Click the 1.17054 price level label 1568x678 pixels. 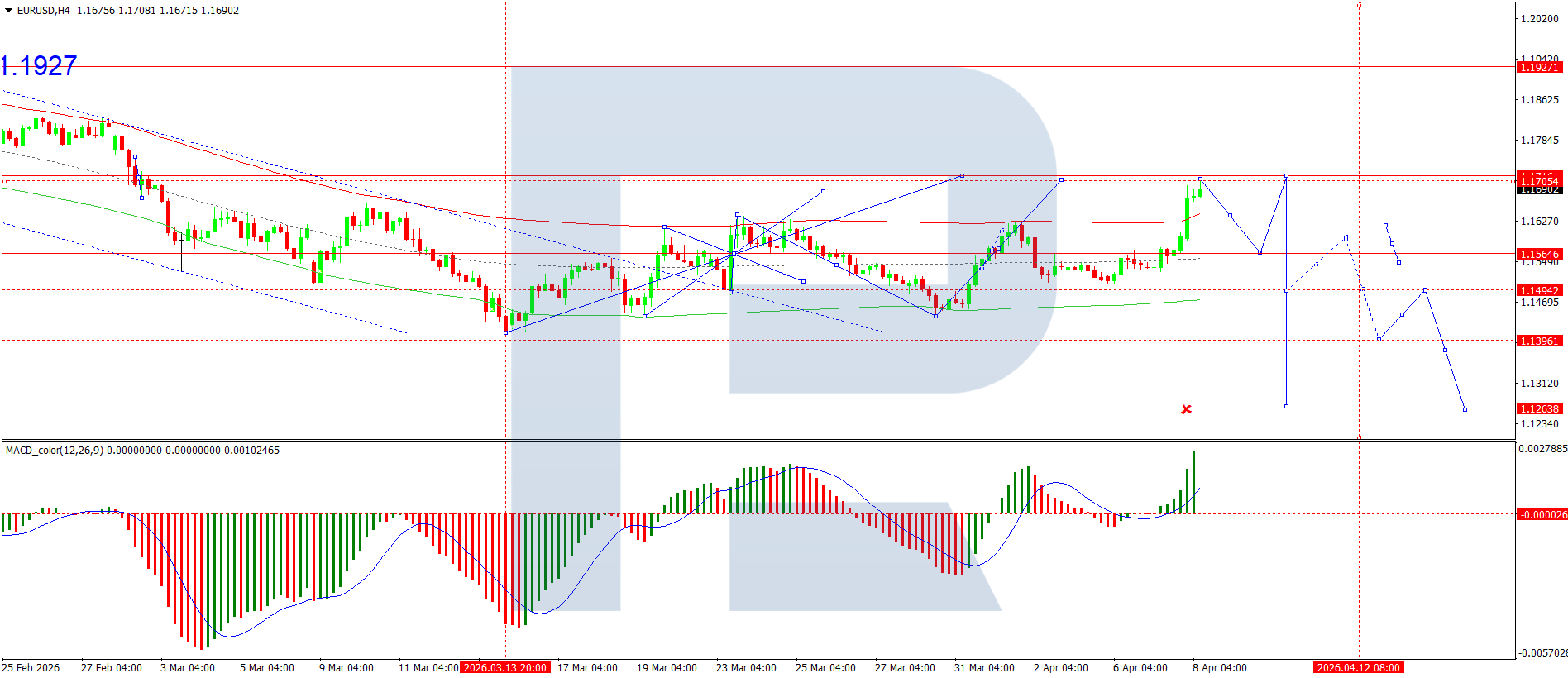[1539, 180]
